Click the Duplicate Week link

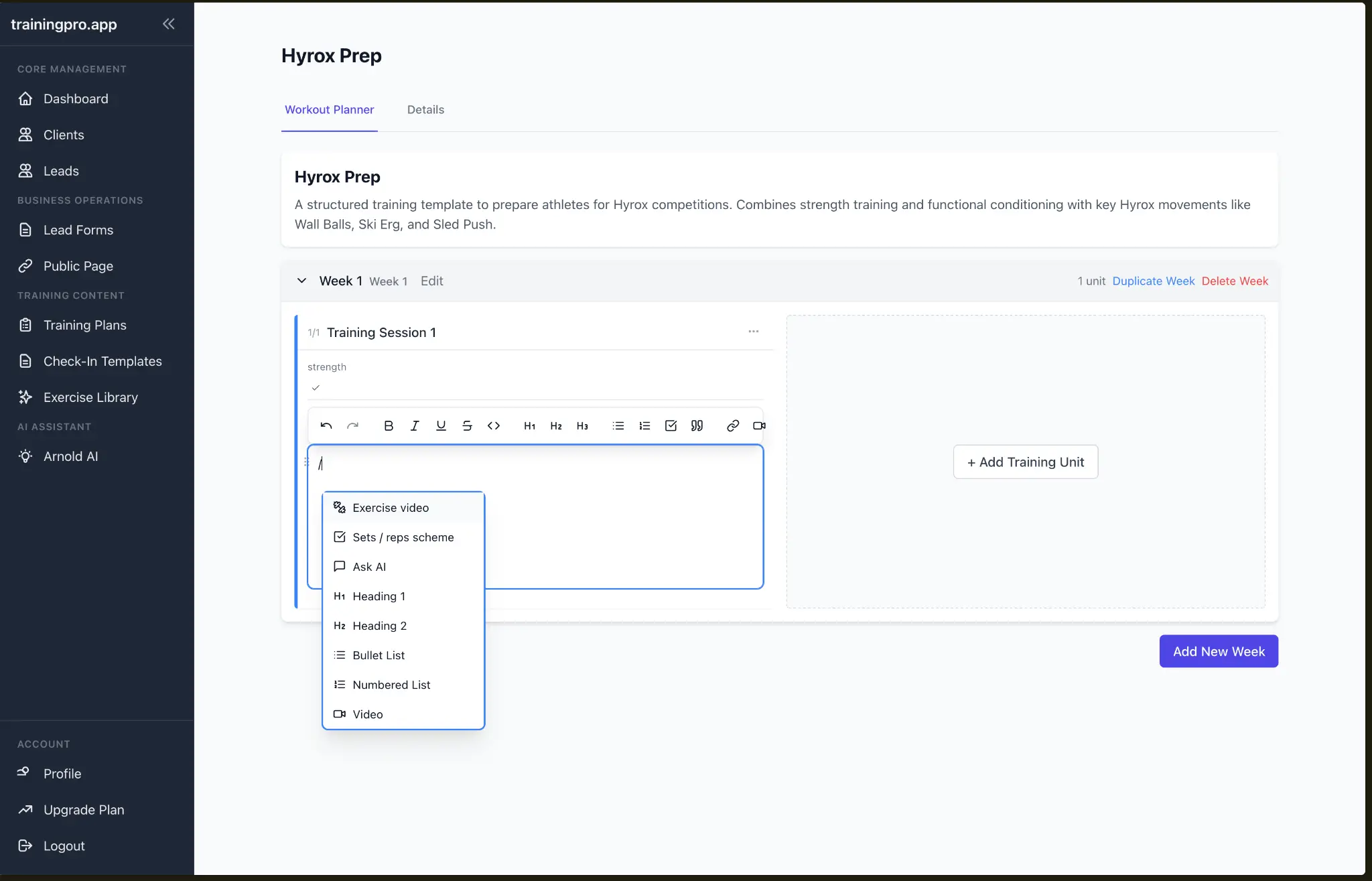click(x=1153, y=281)
